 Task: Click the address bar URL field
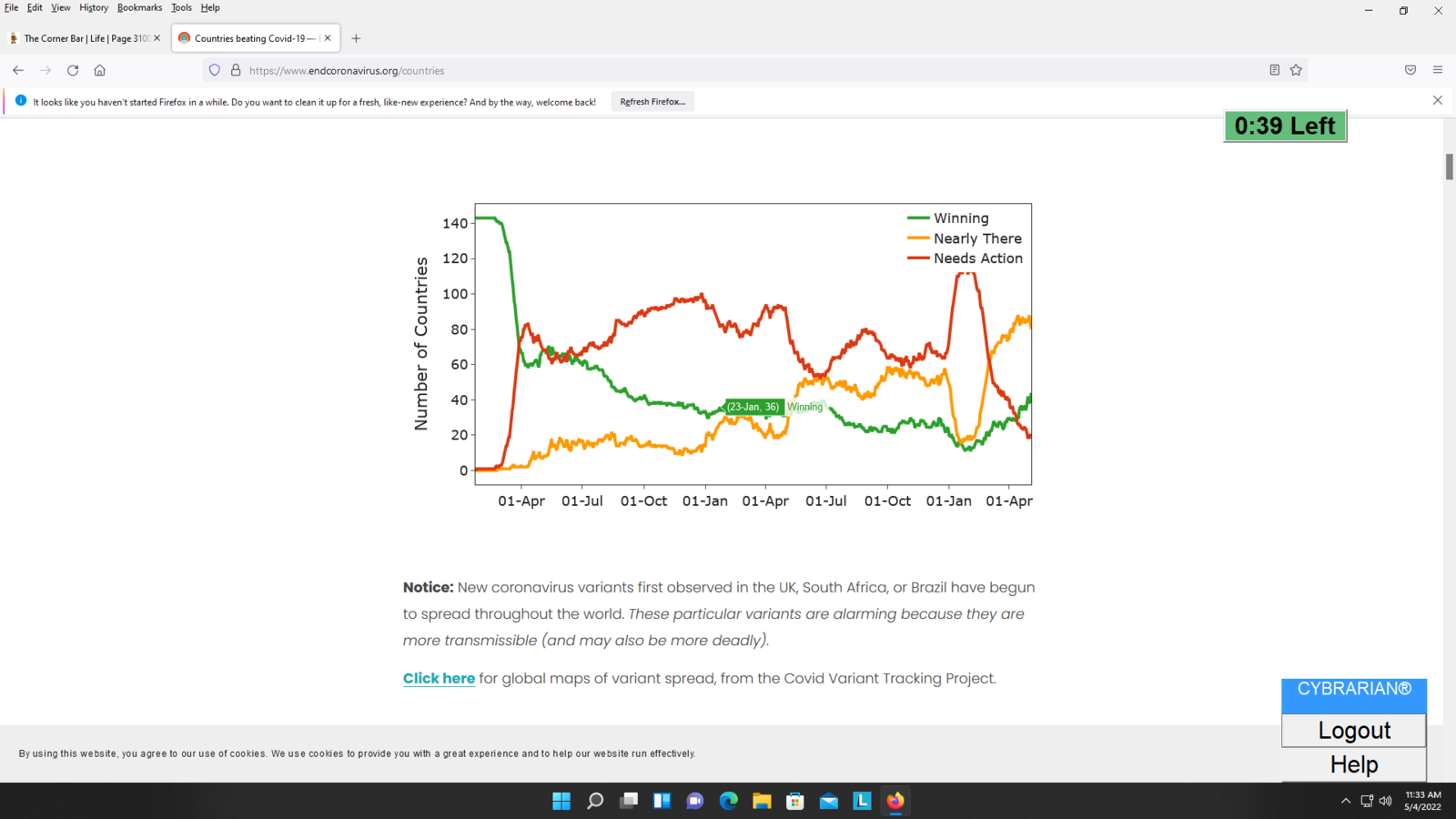753,70
